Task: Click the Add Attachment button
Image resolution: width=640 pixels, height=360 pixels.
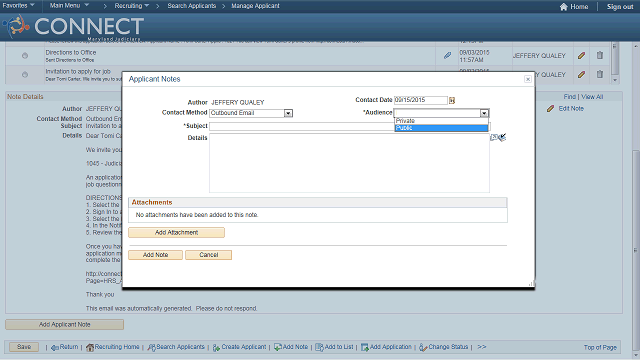Action: point(176,233)
